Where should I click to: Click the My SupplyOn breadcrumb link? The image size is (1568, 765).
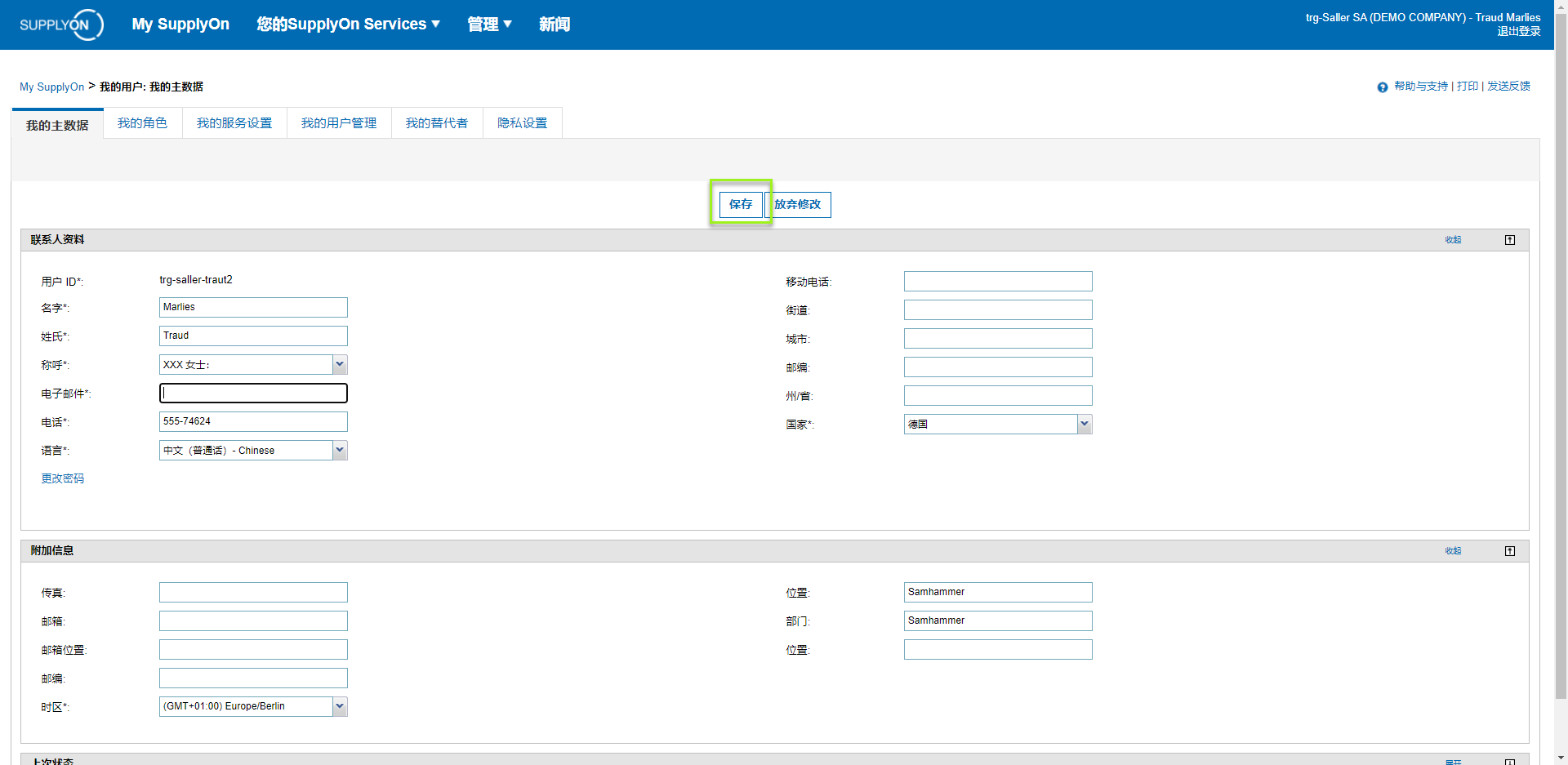(51, 87)
